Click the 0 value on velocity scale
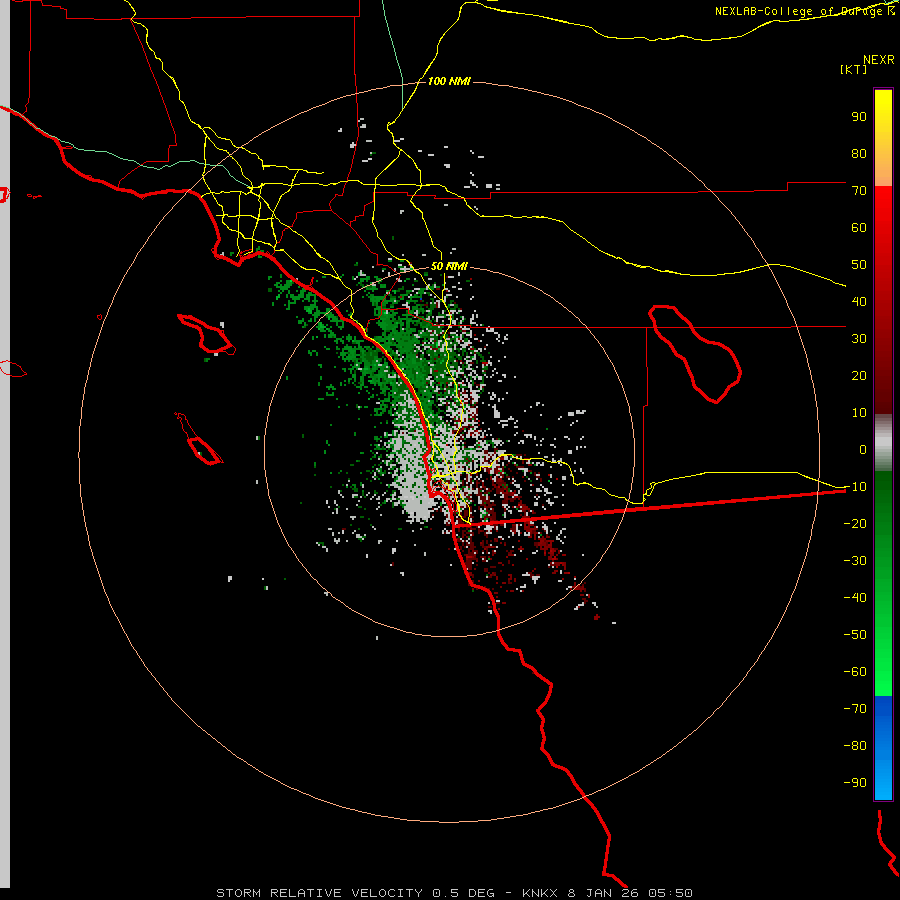The height and width of the screenshot is (900, 900). (x=863, y=449)
